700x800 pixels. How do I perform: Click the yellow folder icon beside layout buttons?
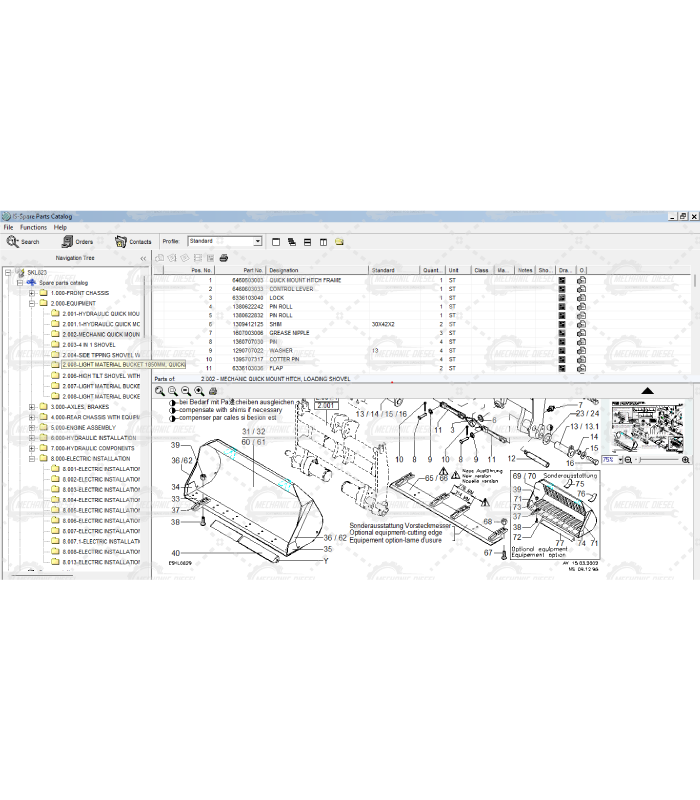(340, 241)
